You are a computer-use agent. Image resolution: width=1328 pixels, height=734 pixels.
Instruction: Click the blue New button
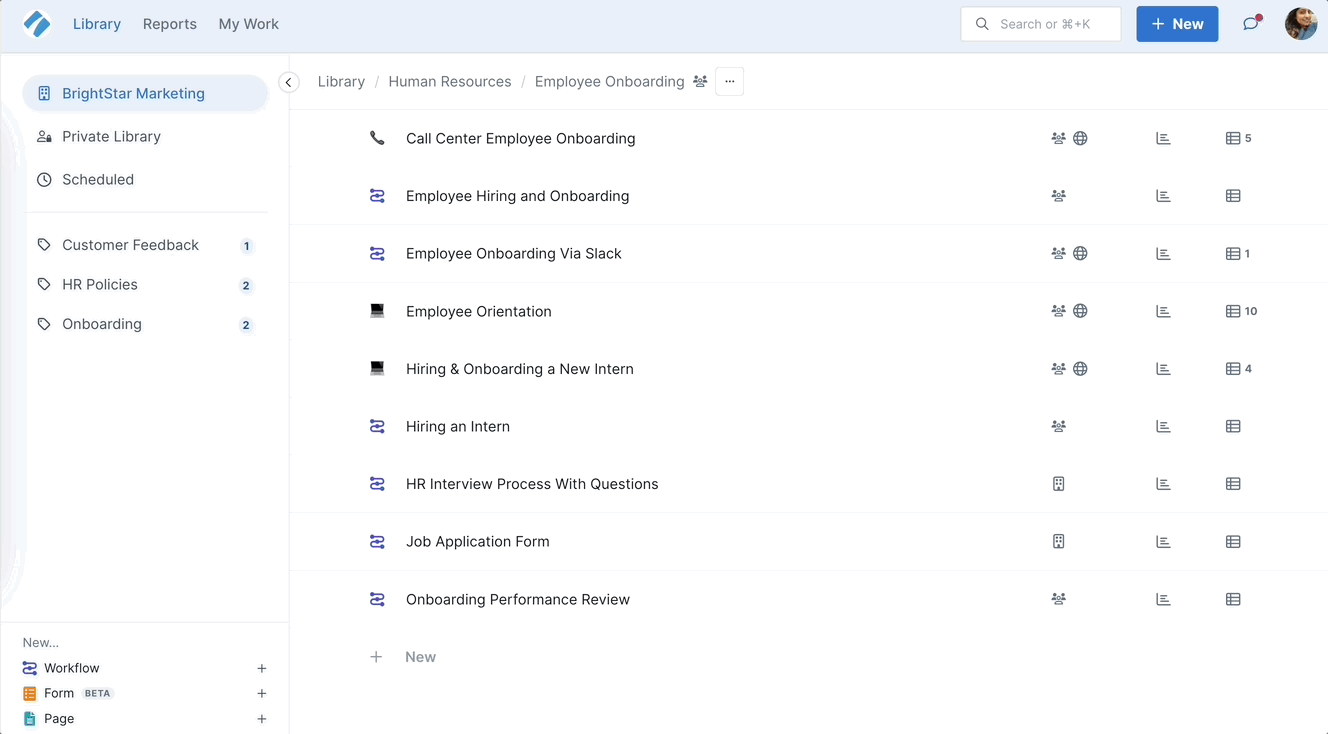pyautogui.click(x=1177, y=24)
